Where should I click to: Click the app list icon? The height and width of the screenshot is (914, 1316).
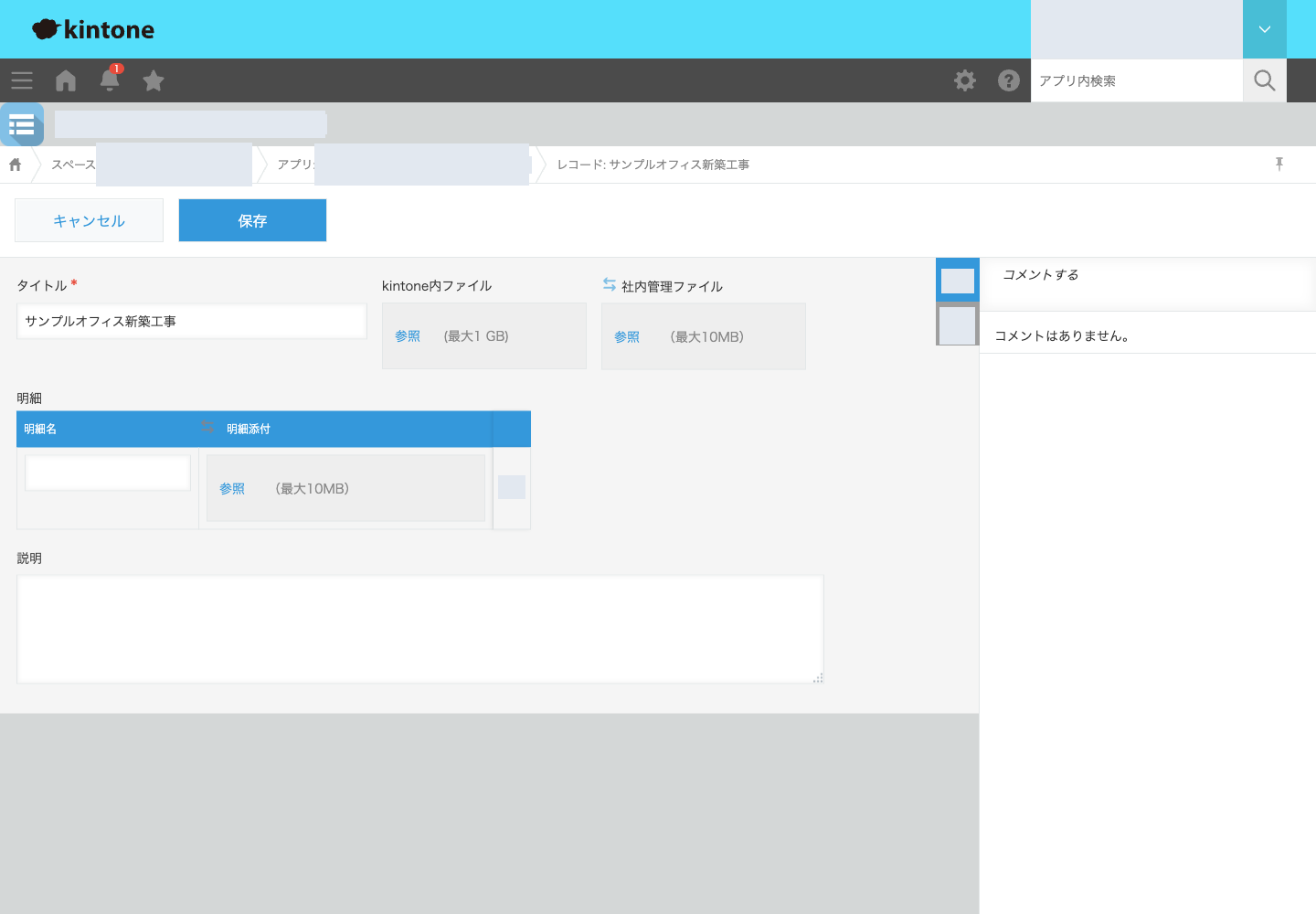pos(22,124)
